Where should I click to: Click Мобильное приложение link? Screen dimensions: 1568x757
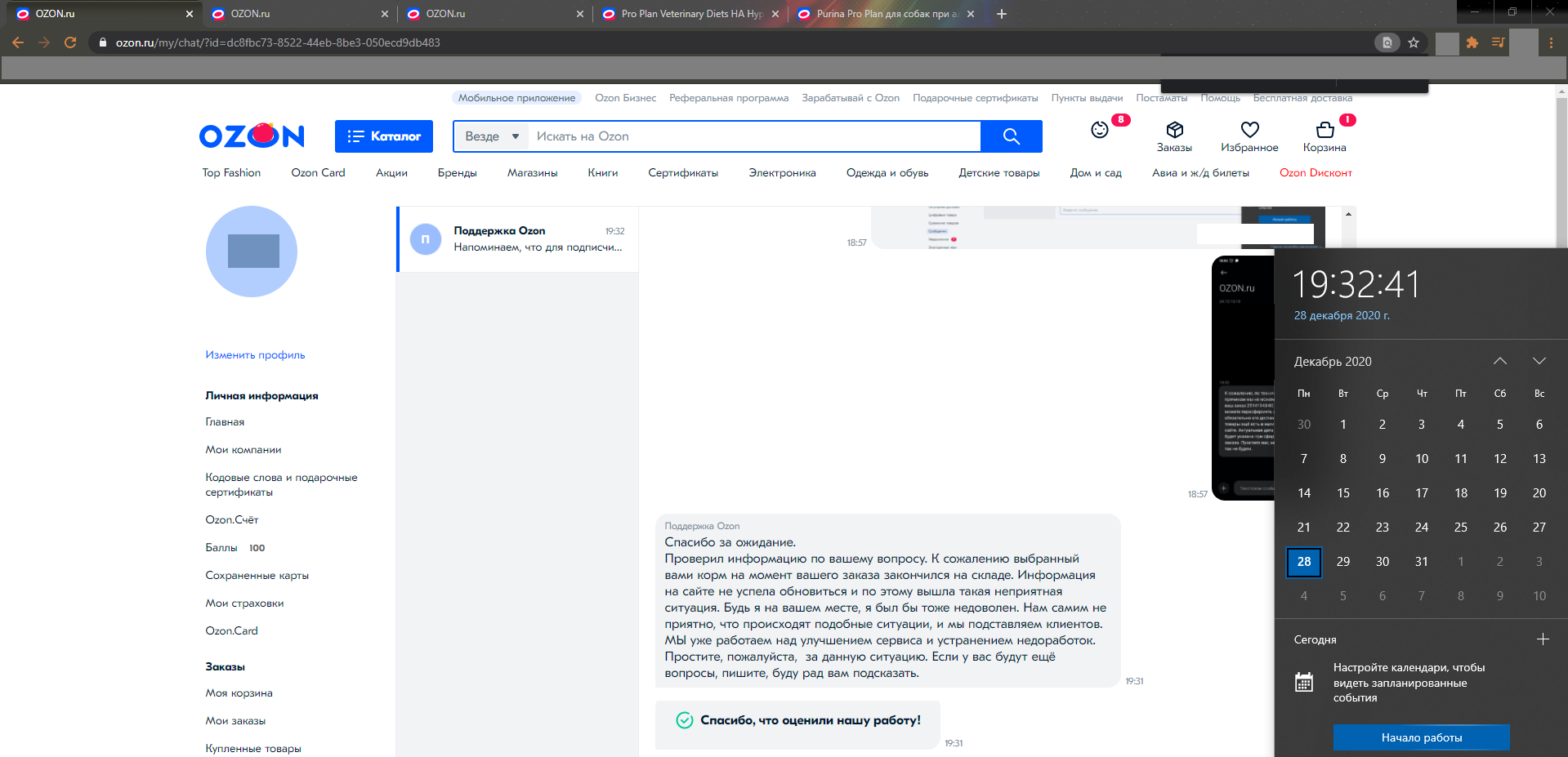(x=516, y=98)
